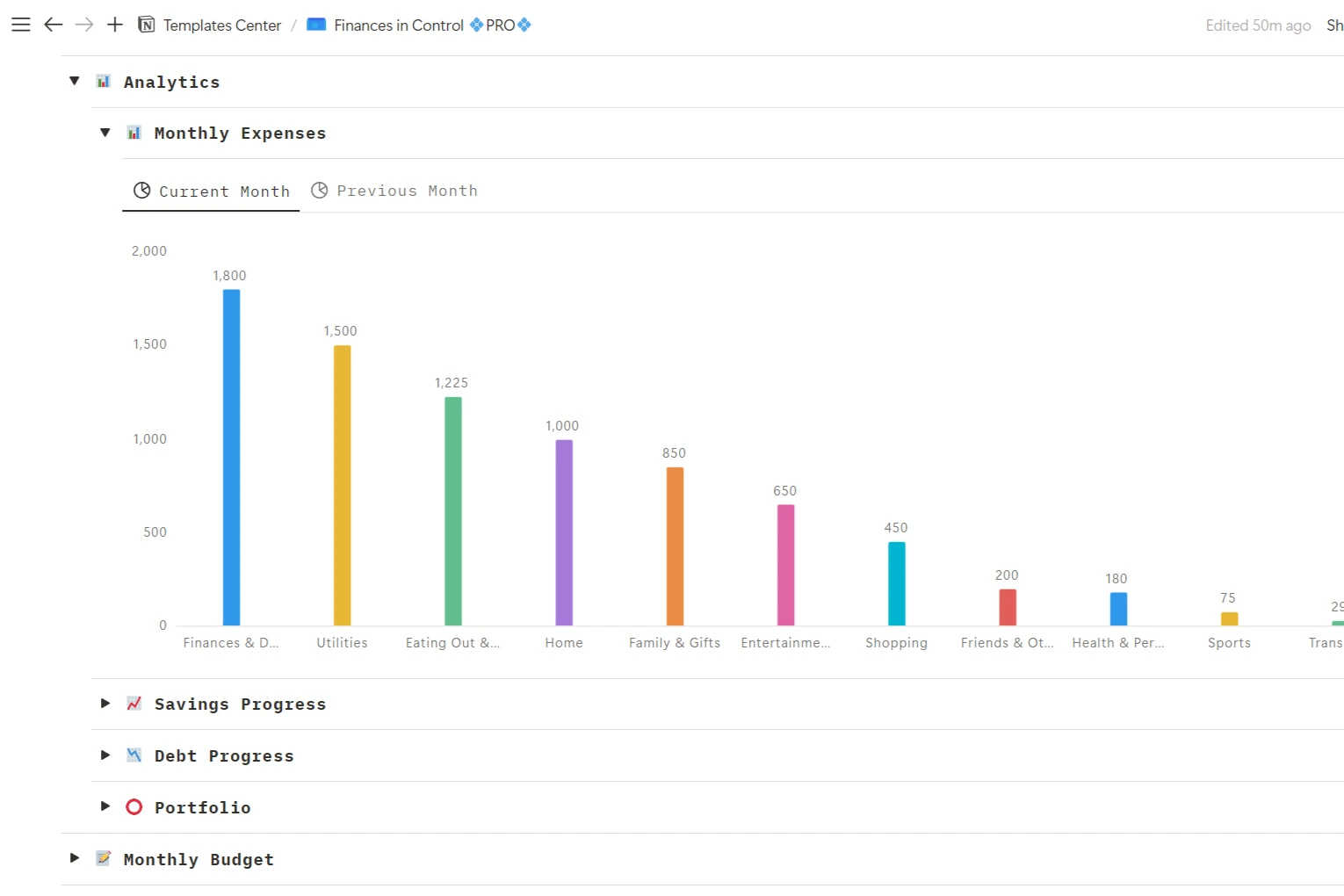Expand the Savings Progress toggle

(x=105, y=704)
